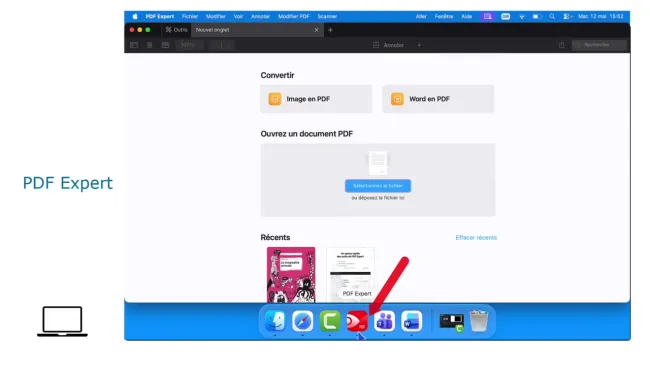Open the Wi-Fi status menu
Viewport: 650px width, 366px height.
point(522,17)
